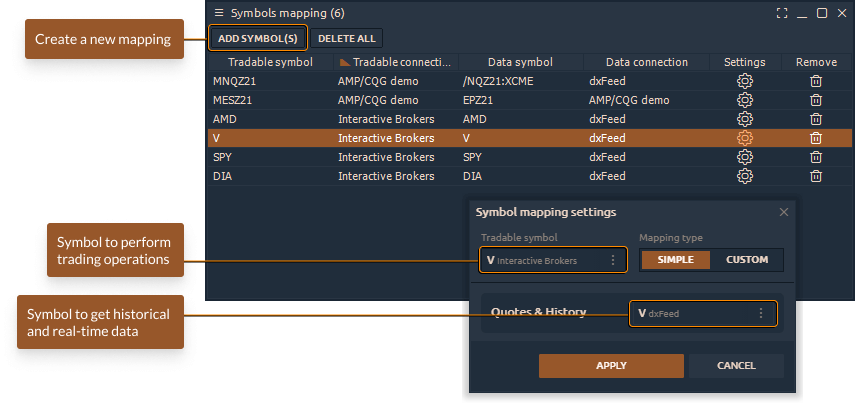Screen dimensions: 855x403
Task: Open the panel hamburger menu icon
Action: pos(219,14)
